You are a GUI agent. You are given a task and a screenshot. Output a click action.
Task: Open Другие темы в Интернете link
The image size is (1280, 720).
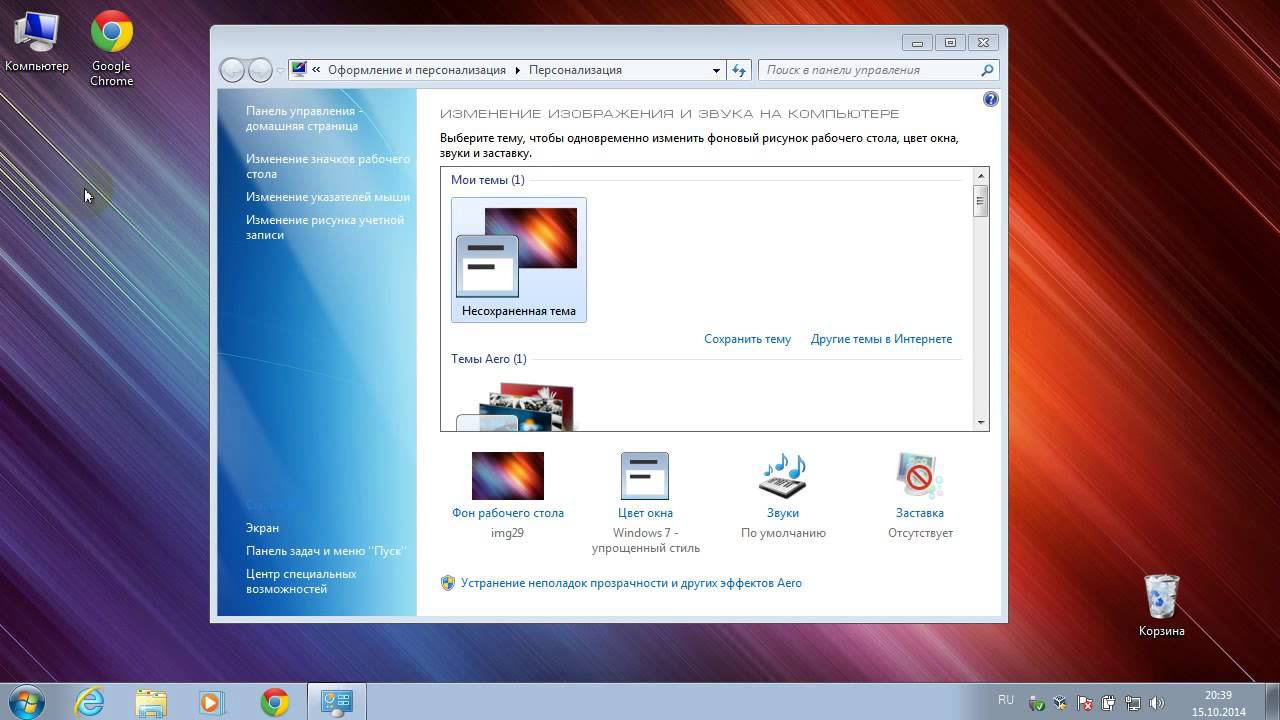(x=881, y=339)
